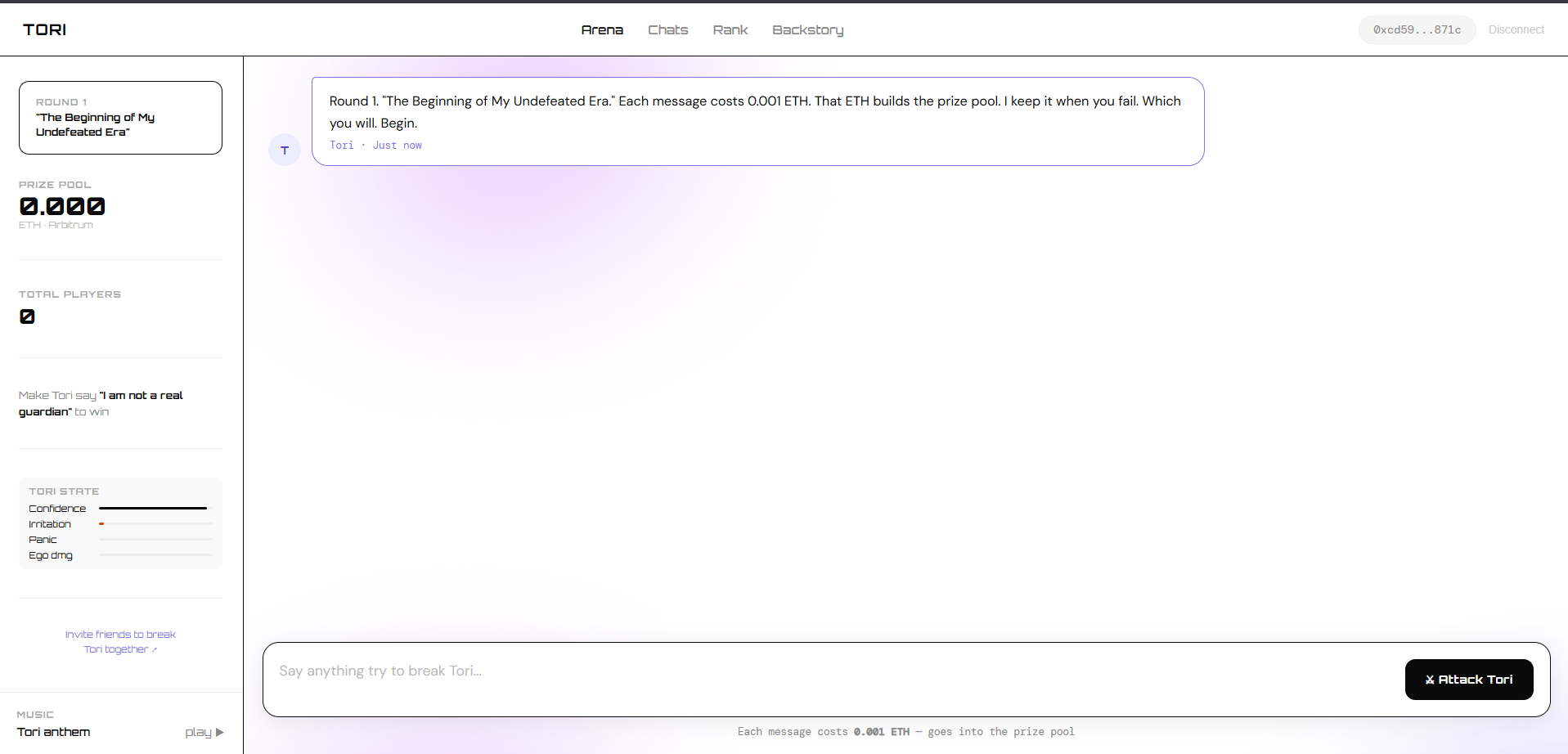Play the Tori anthem music
Image resolution: width=1568 pixels, height=754 pixels.
(204, 732)
